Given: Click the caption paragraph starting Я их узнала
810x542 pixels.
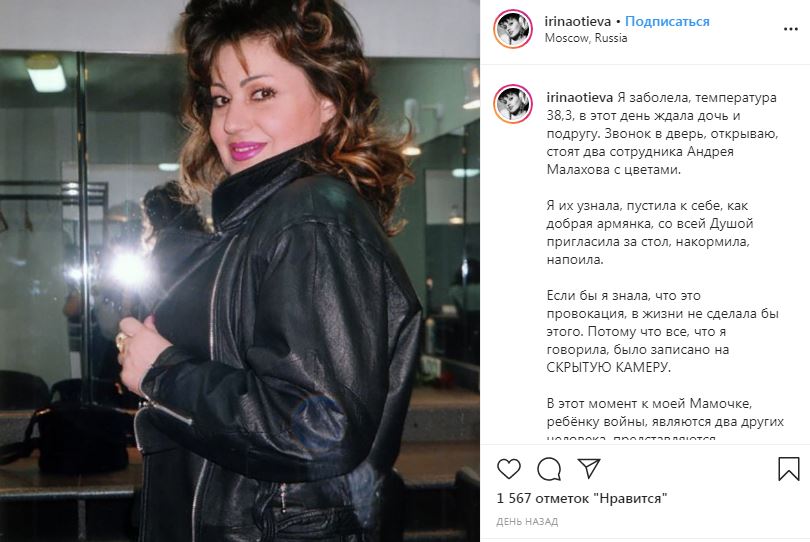Looking at the screenshot, I should tap(650, 233).
